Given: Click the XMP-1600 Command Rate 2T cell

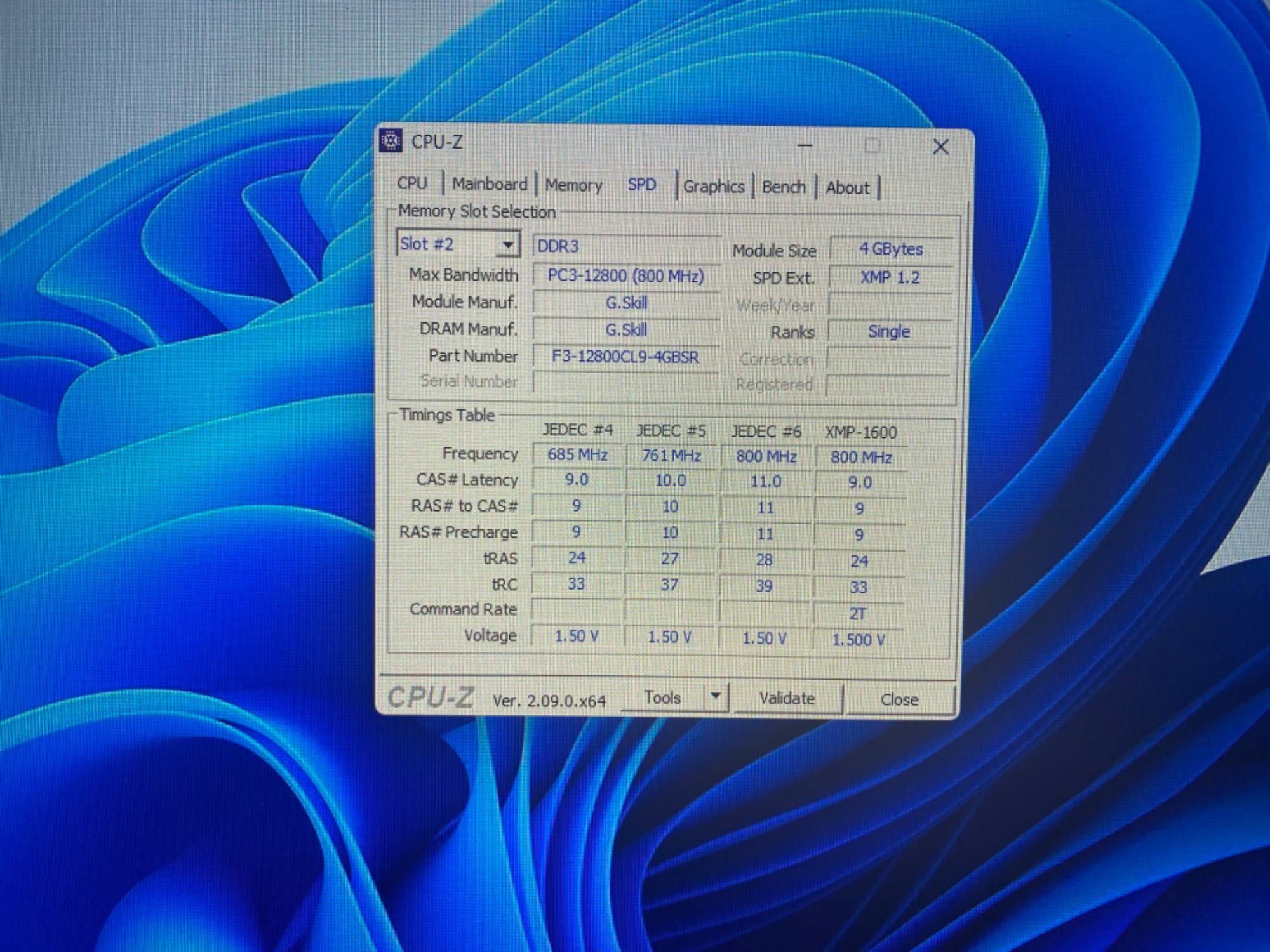Looking at the screenshot, I should (858, 614).
